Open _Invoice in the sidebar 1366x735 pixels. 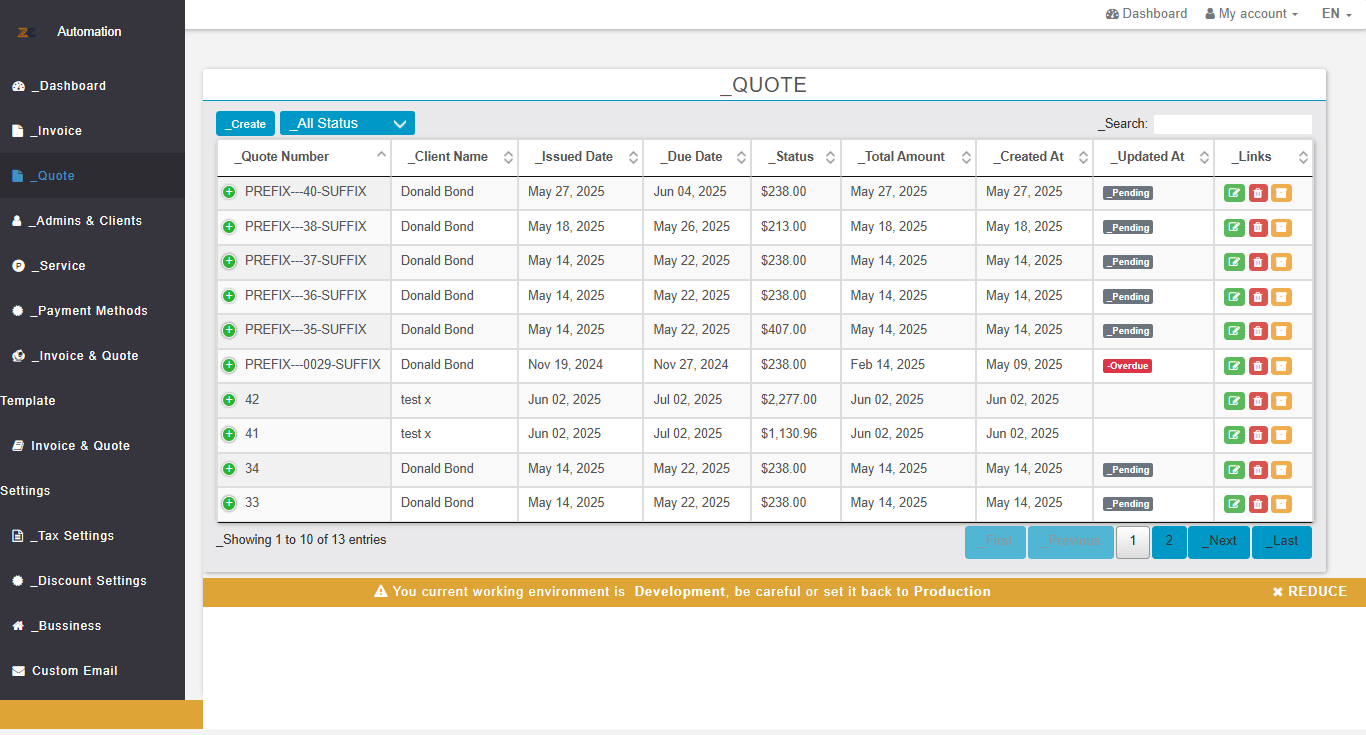point(92,131)
